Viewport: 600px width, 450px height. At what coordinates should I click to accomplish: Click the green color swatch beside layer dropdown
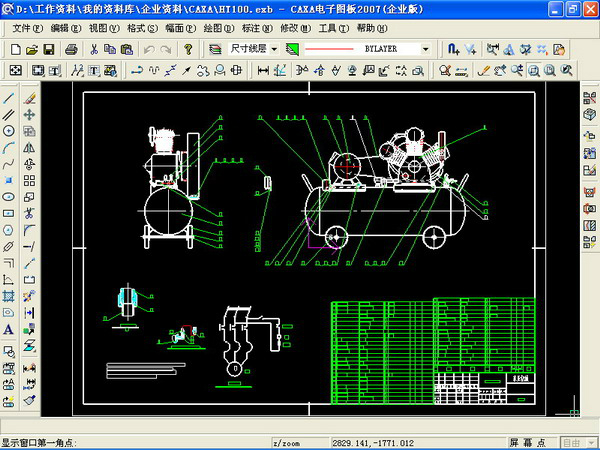click(292, 48)
